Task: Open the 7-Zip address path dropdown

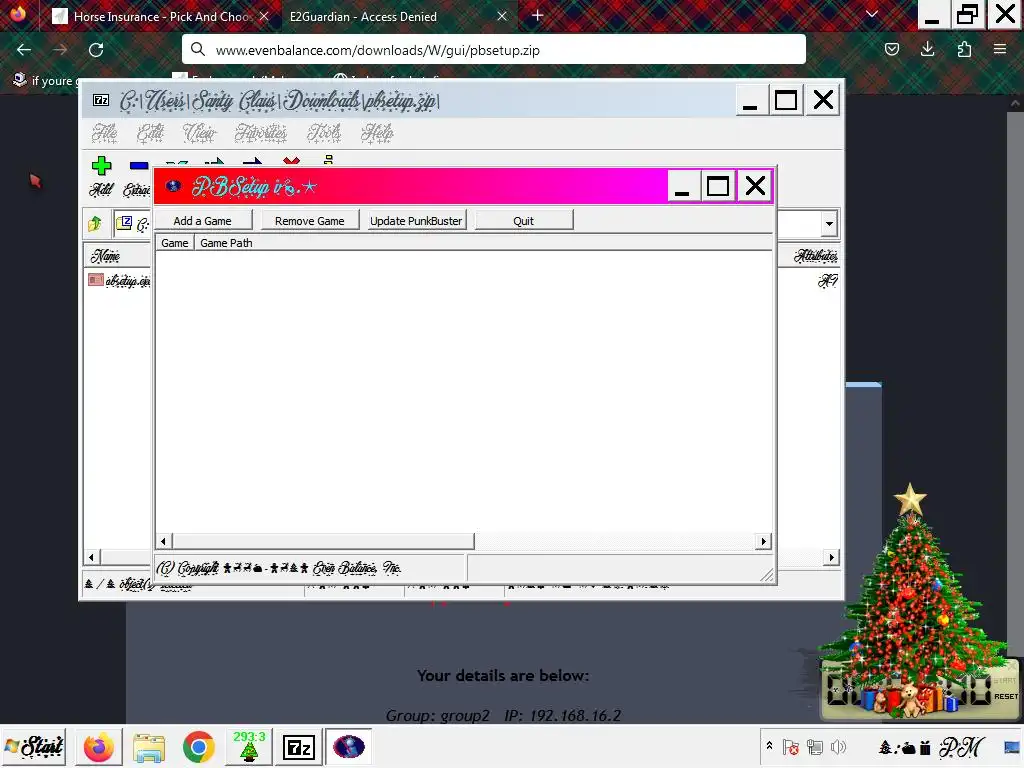Action: tap(829, 223)
